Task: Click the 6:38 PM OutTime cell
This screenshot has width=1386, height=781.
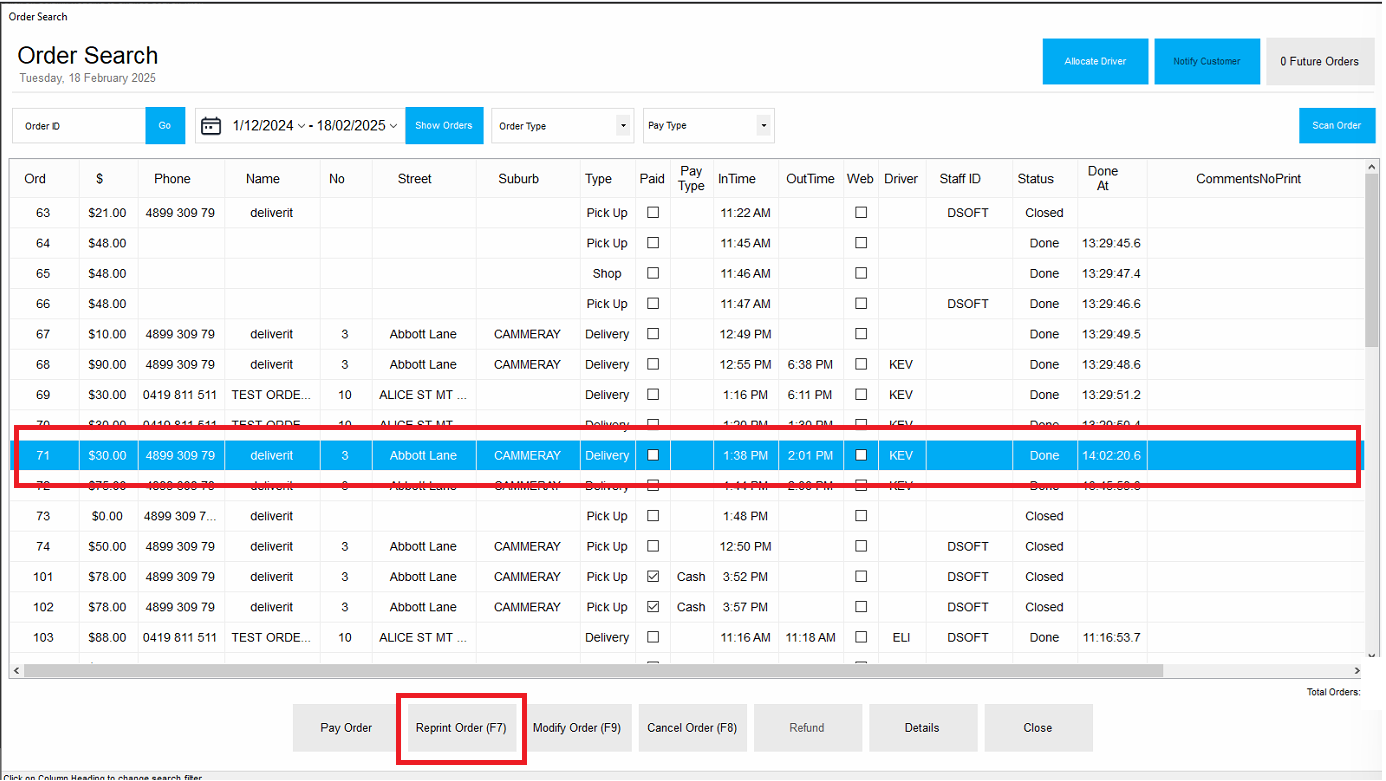Action: coord(810,364)
